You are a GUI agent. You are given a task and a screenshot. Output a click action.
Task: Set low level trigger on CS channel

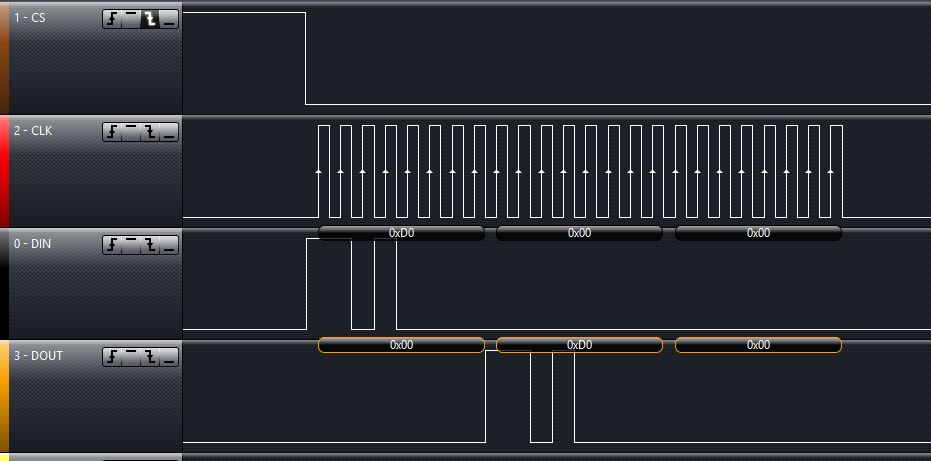coord(169,20)
